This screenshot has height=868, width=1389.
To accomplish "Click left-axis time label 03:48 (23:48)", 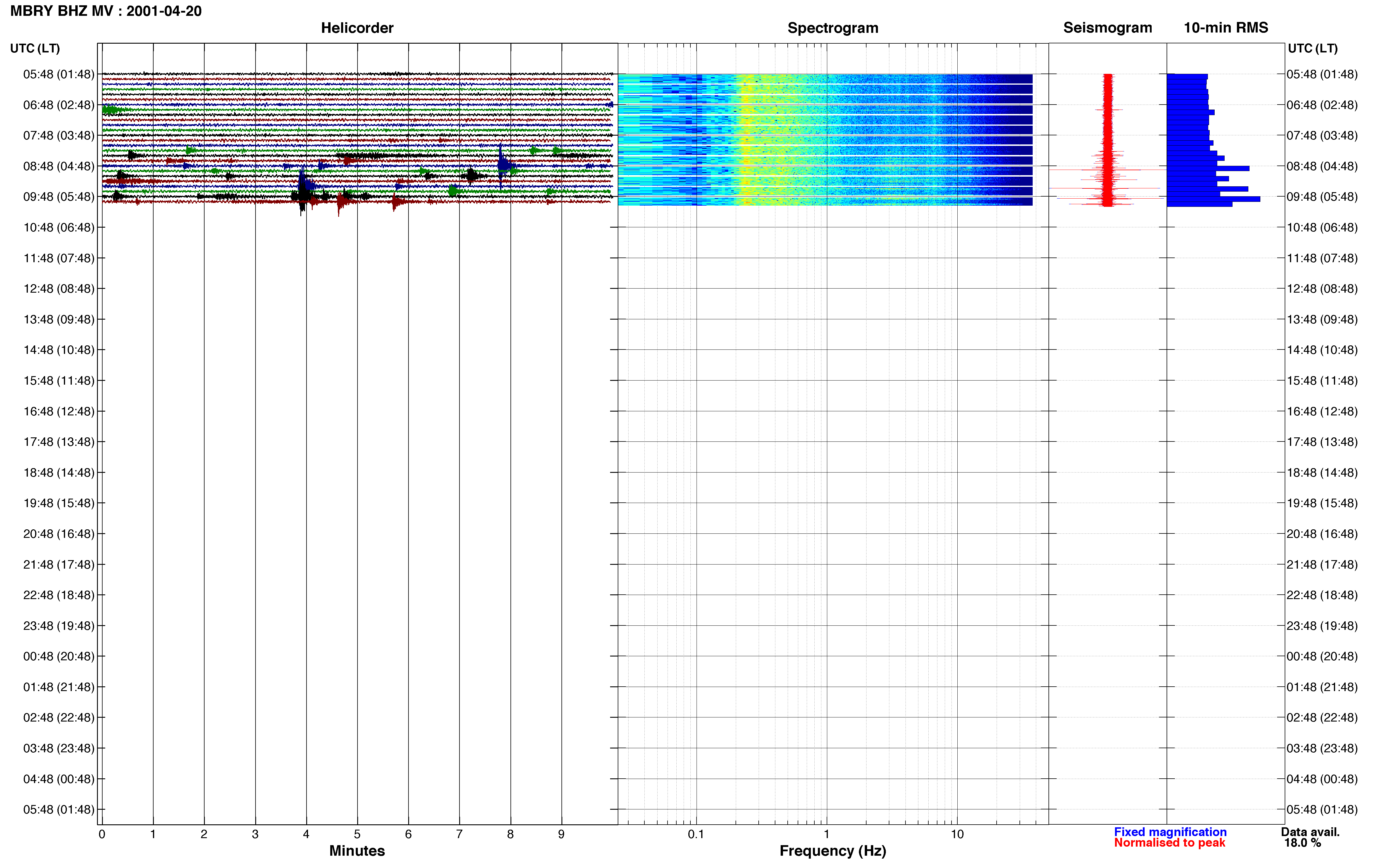I will coord(59,748).
